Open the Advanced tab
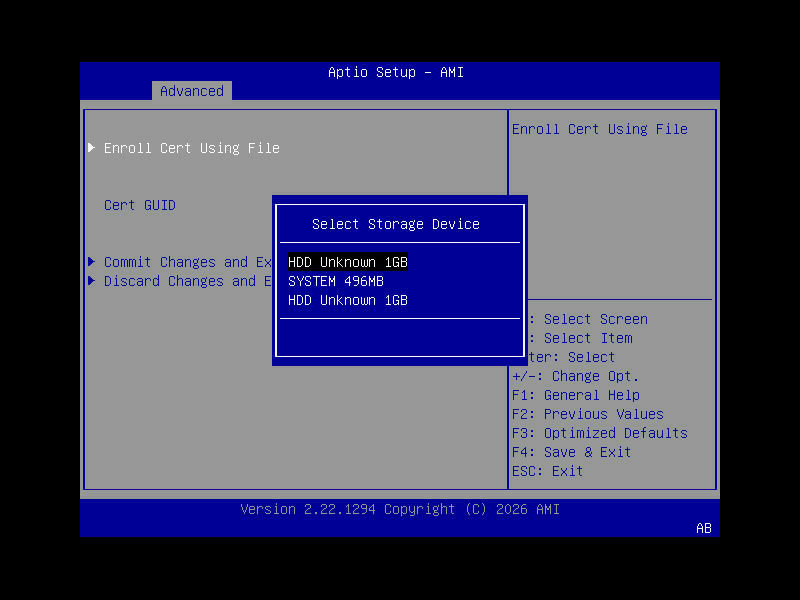The image size is (800, 600). point(192,91)
